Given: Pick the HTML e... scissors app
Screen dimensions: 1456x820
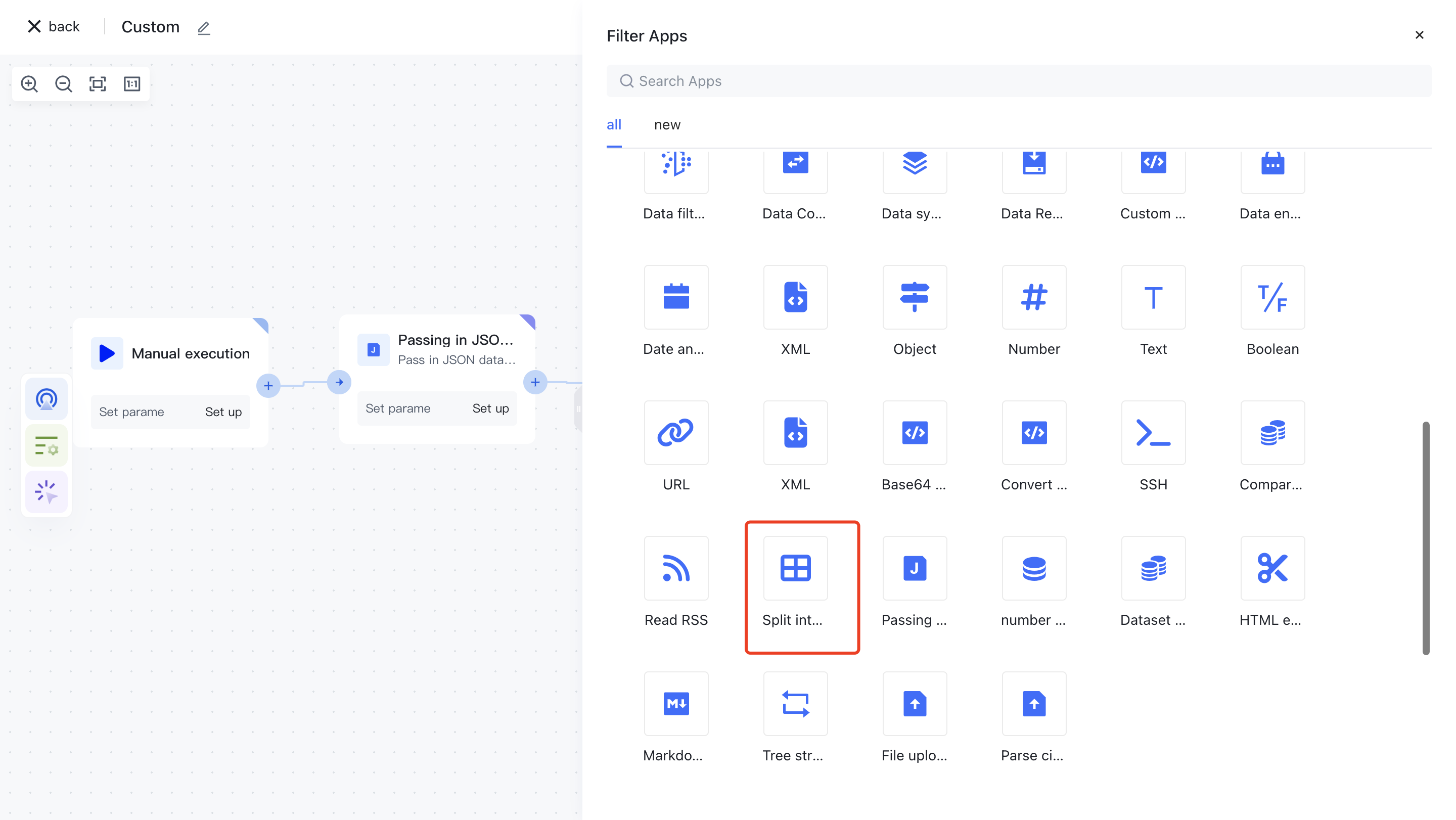Looking at the screenshot, I should pos(1272,568).
